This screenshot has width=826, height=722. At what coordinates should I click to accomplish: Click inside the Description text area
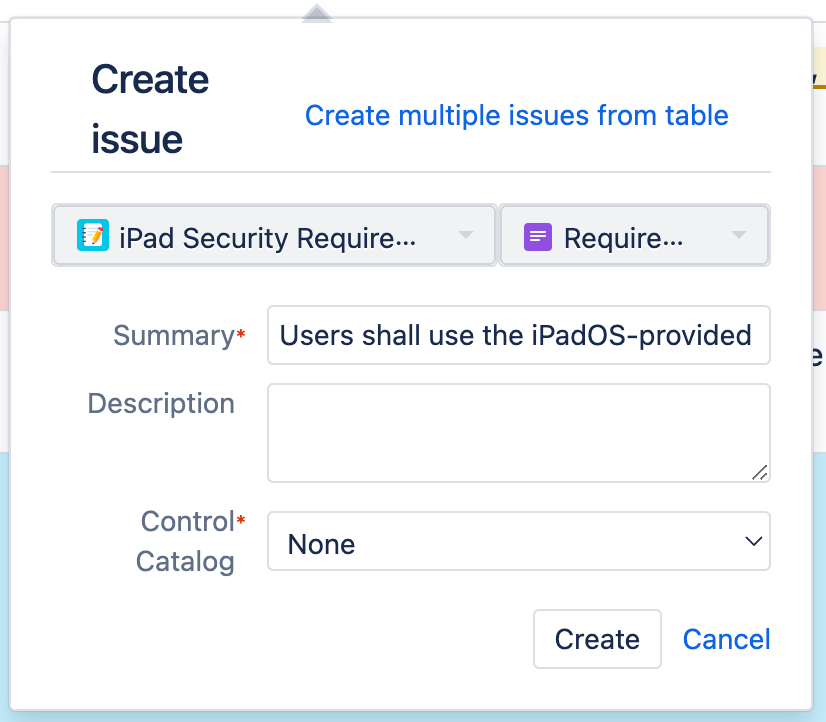pos(519,430)
